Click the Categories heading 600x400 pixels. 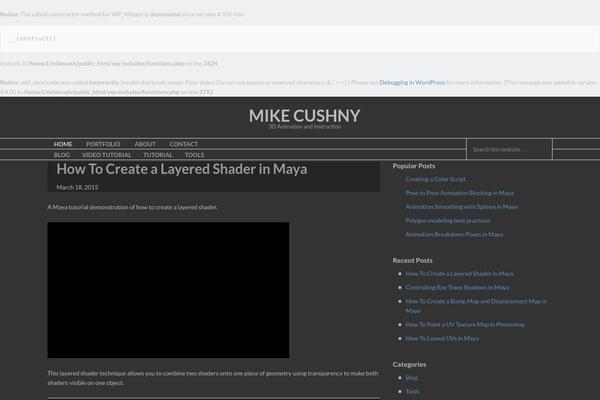(409, 364)
